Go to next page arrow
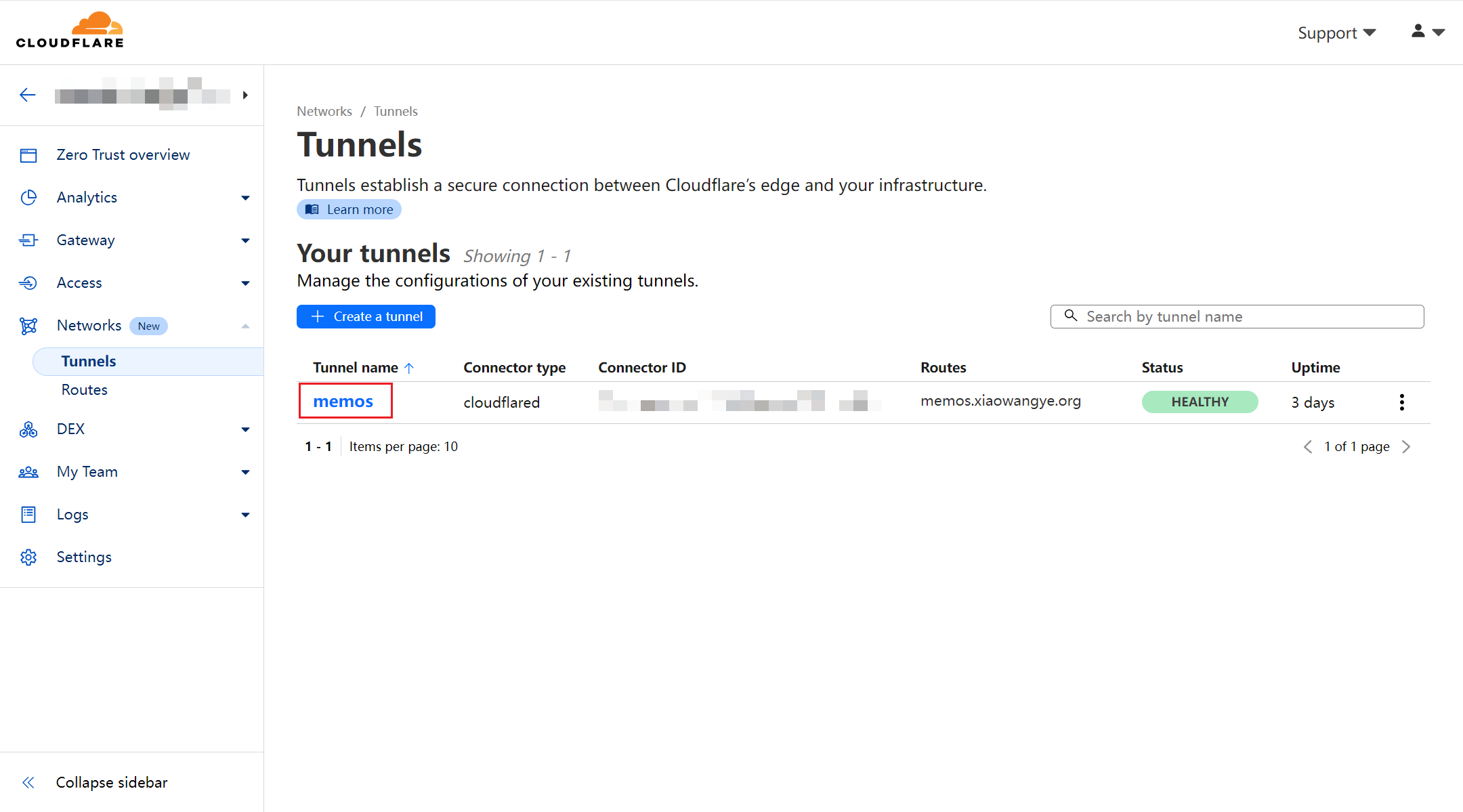 1407,447
